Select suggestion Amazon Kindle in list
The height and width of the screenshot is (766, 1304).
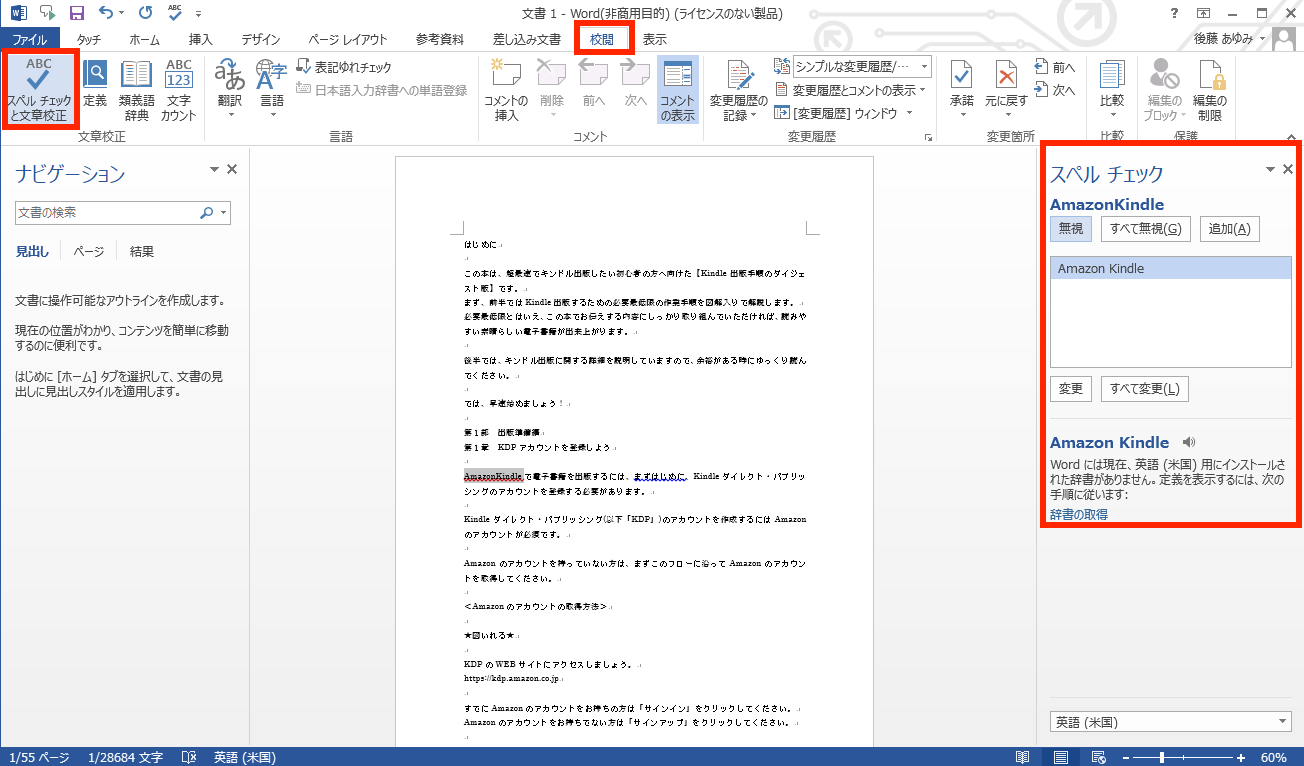tap(1171, 269)
